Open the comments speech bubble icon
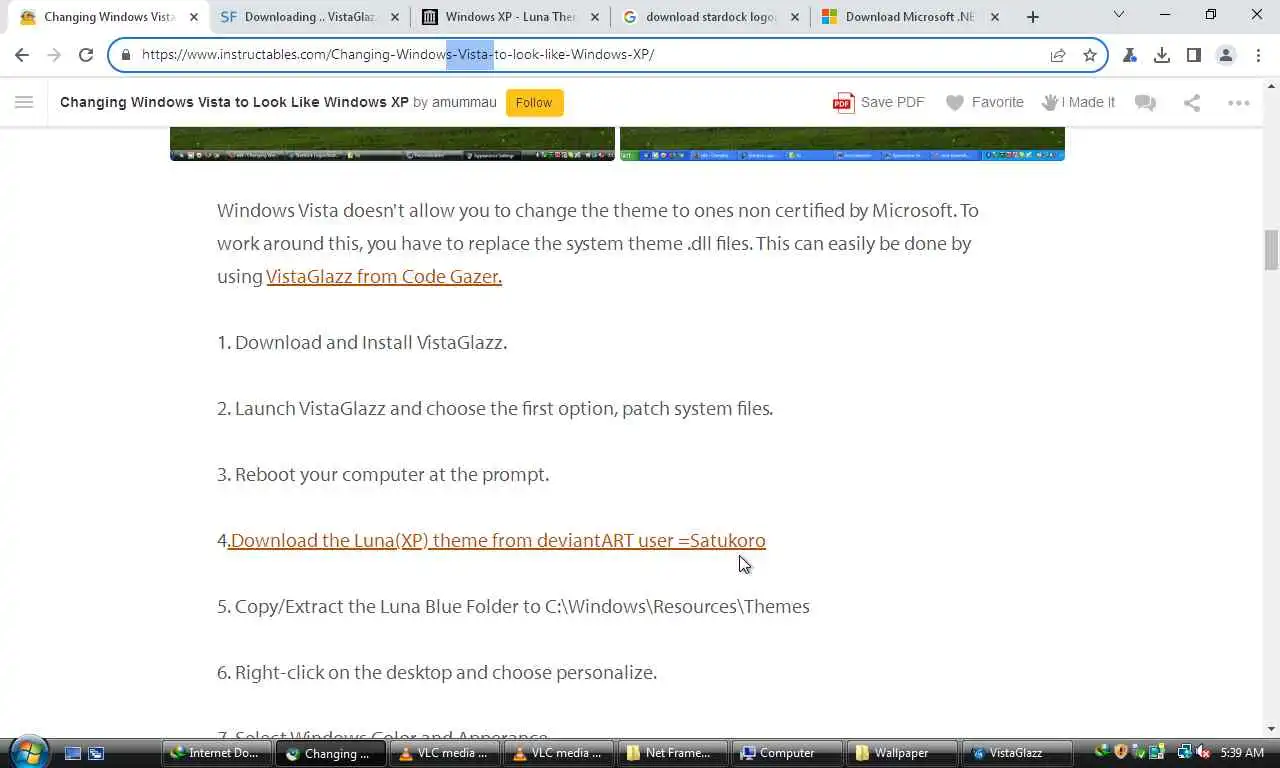1280x768 pixels. point(1146,102)
